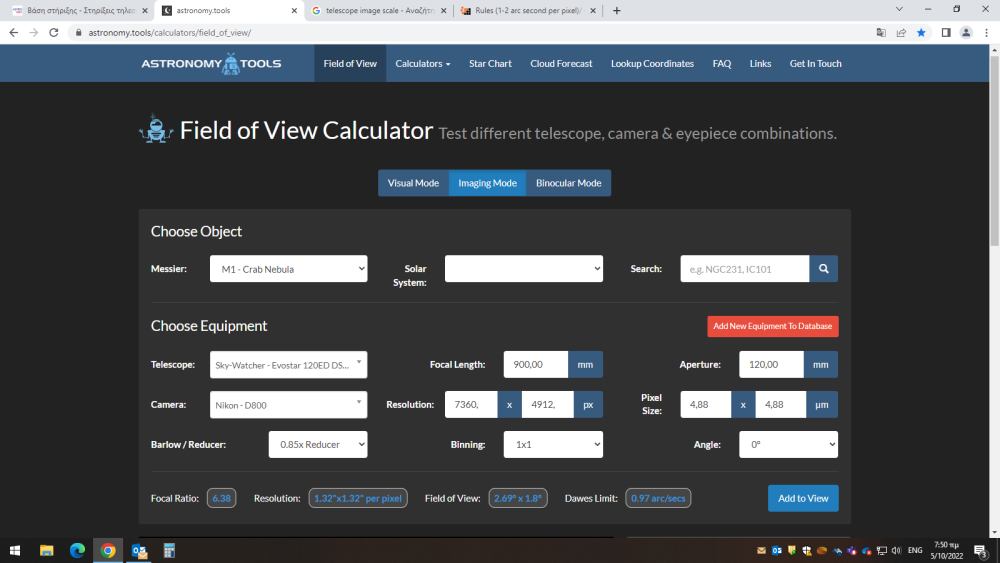The image size is (1000, 563).
Task: Click the search magnifier icon button
Action: click(x=824, y=269)
